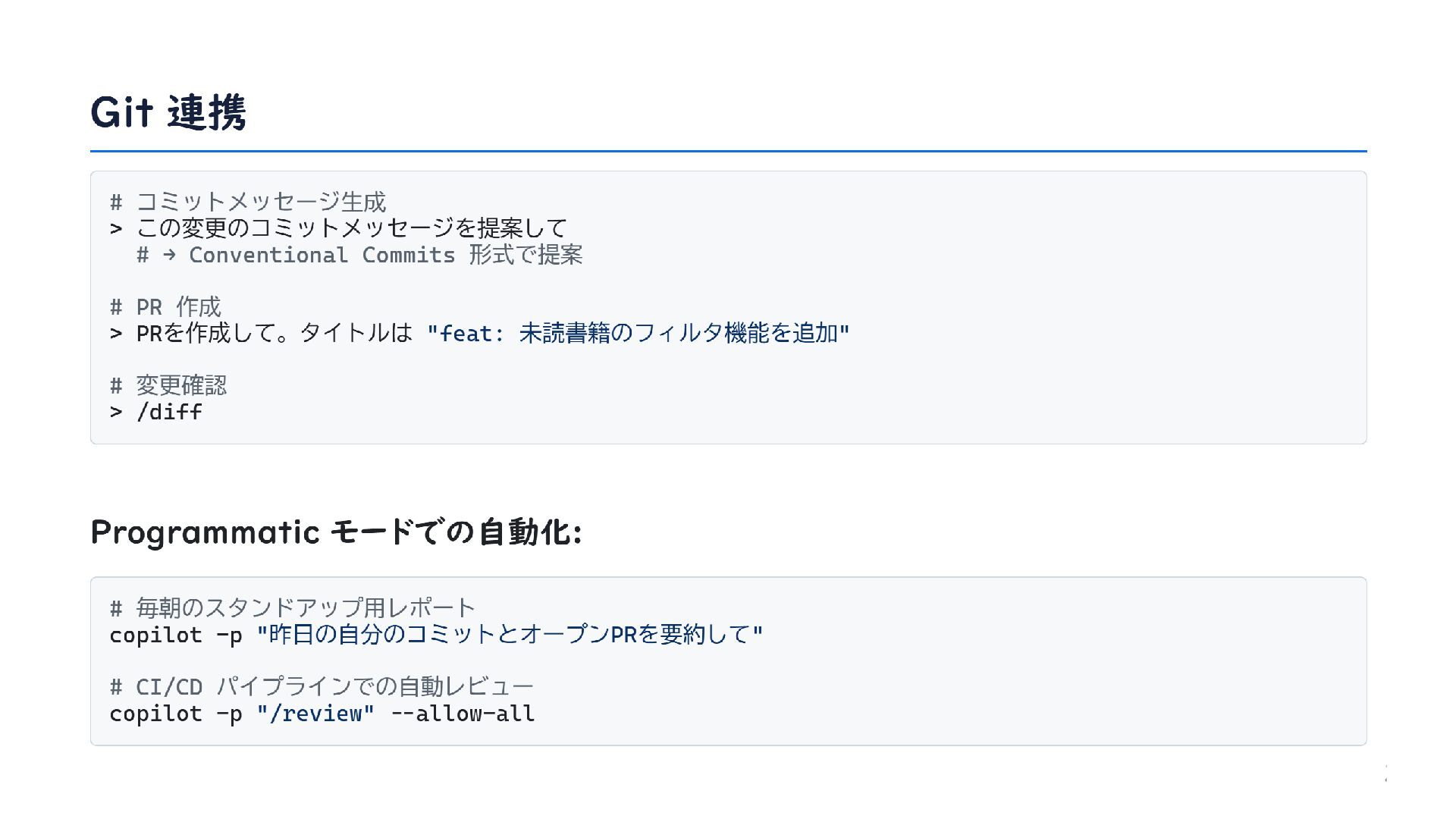This screenshot has width=1456, height=819.
Task: Click the "PRを作成して。タイトルは" prompt text
Action: pyautogui.click(x=274, y=333)
